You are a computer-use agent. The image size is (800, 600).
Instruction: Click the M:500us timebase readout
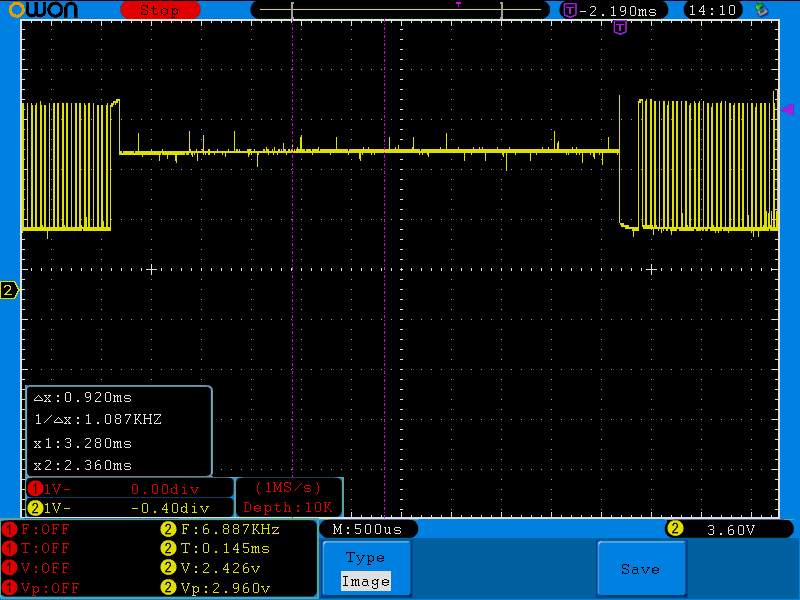coord(368,530)
